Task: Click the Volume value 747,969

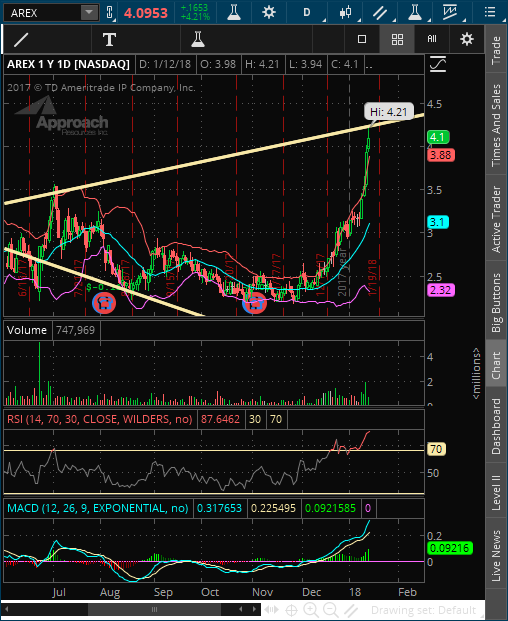Action: pyautogui.click(x=76, y=330)
